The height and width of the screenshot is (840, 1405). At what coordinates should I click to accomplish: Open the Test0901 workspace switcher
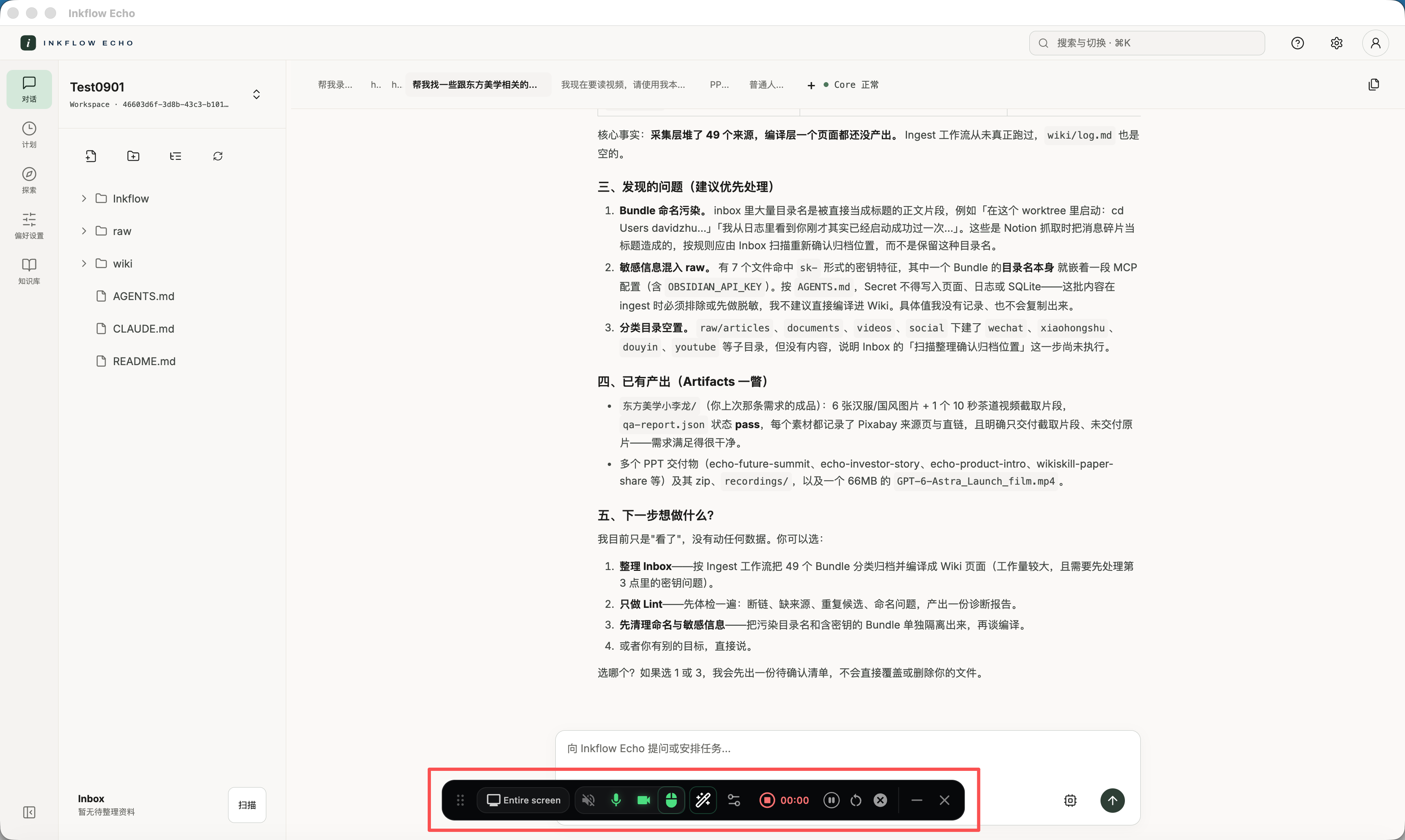(257, 94)
